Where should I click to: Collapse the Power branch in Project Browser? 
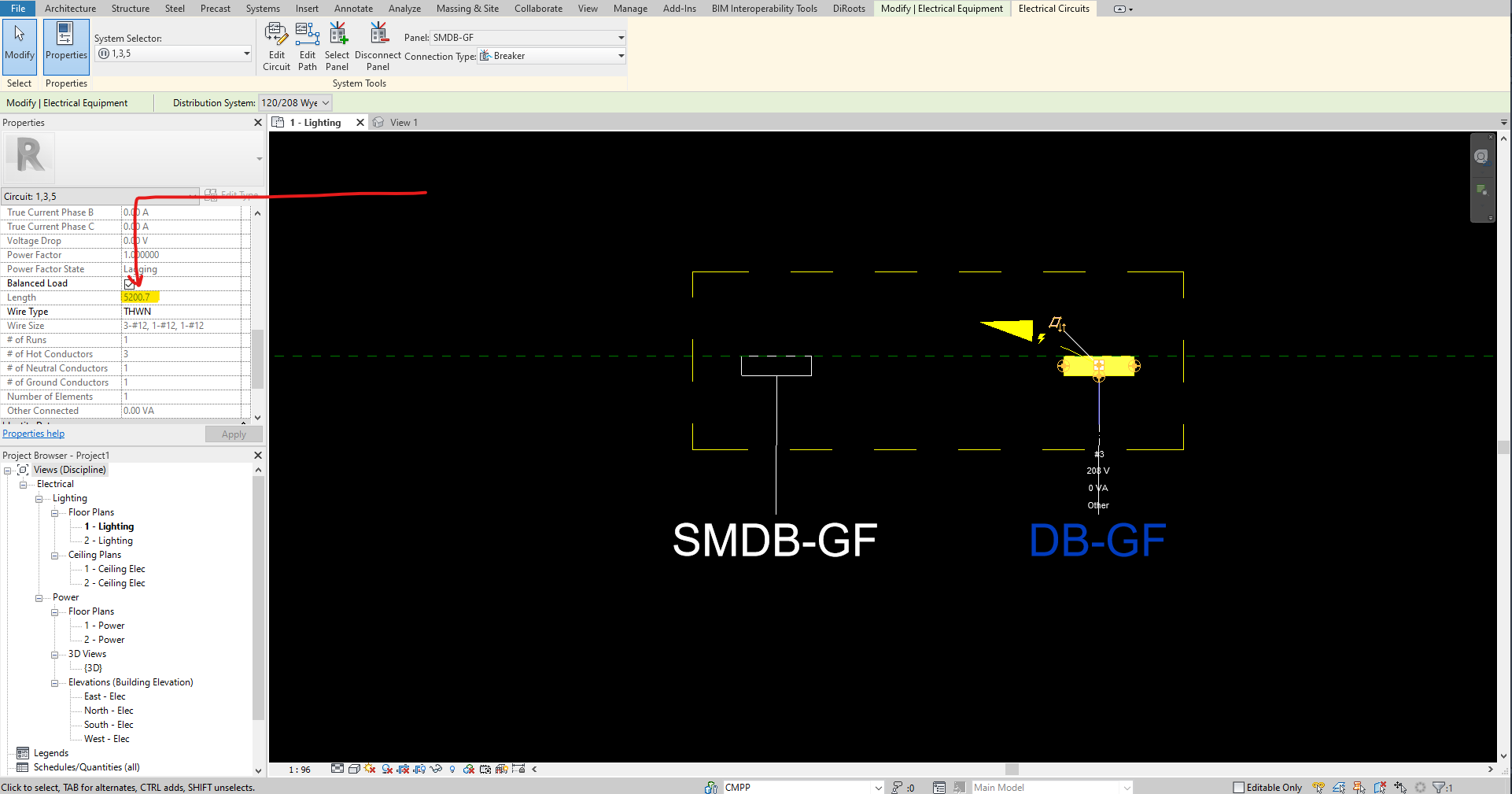[x=39, y=597]
